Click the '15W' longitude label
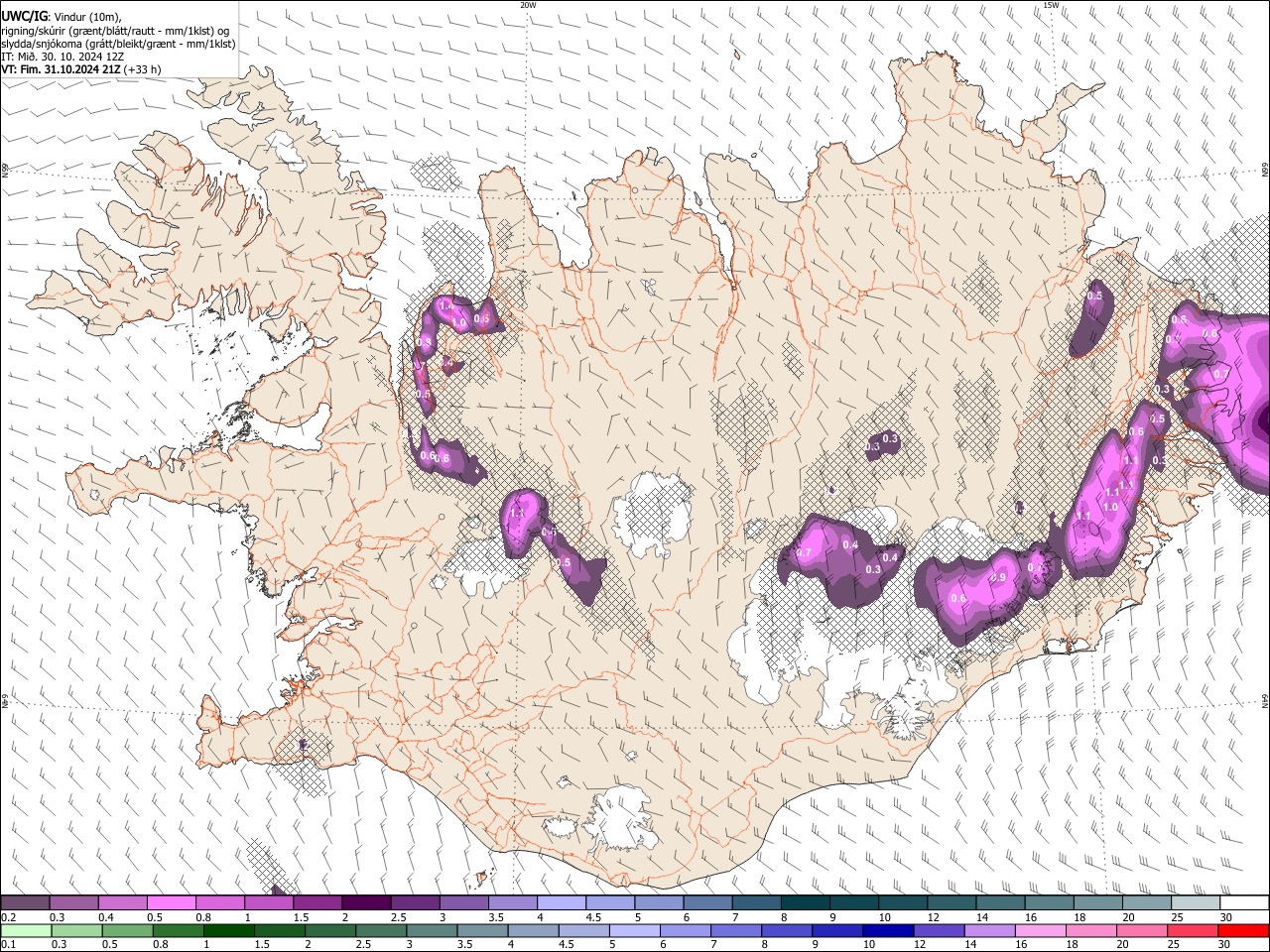1270x952 pixels. click(1051, 5)
